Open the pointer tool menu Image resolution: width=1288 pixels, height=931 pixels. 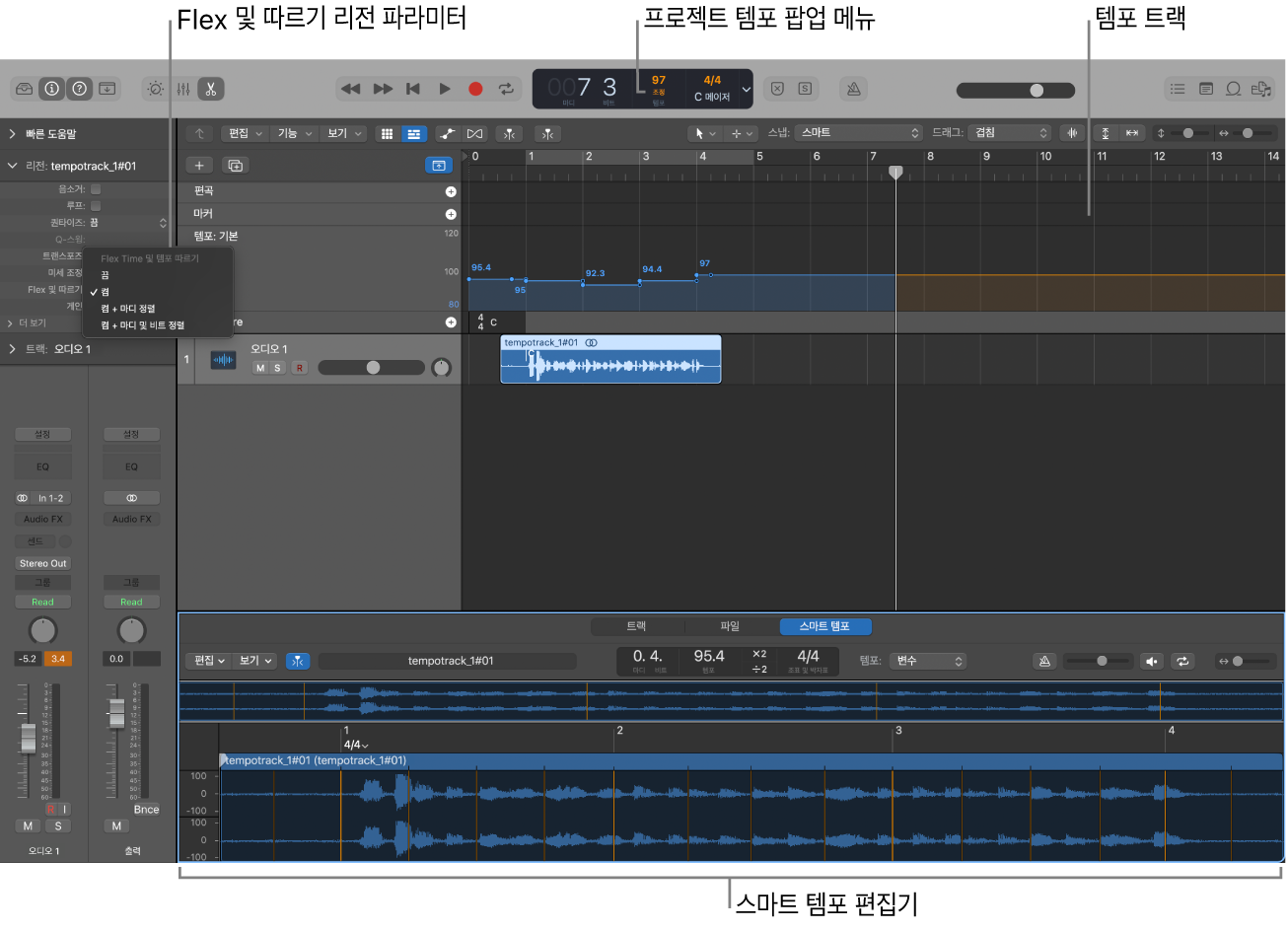coord(705,133)
